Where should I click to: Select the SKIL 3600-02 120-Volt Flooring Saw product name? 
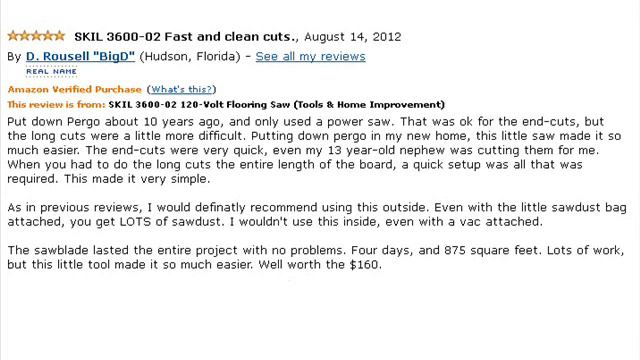click(x=199, y=104)
